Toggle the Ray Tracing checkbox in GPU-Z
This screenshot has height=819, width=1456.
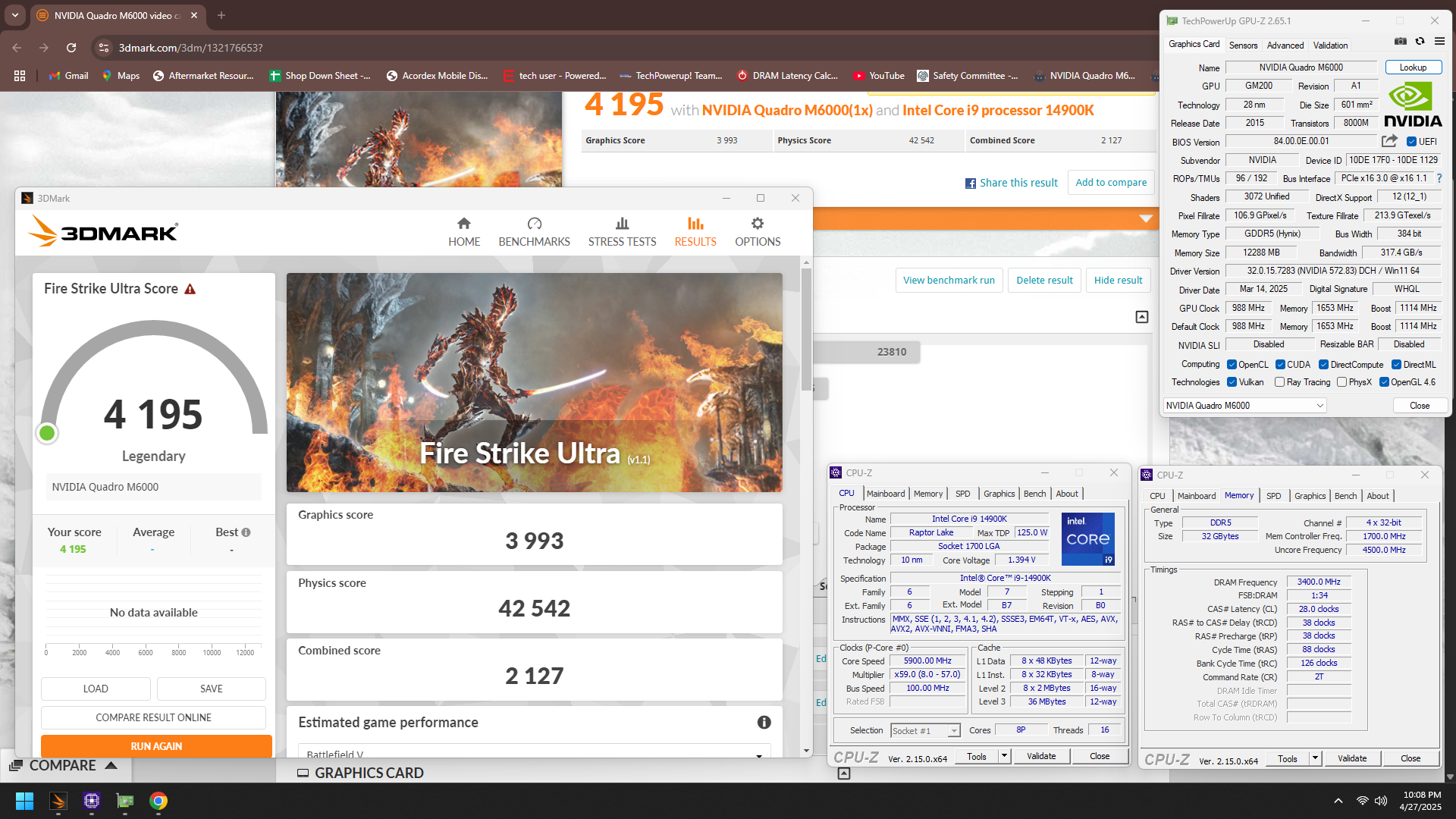(x=1280, y=382)
